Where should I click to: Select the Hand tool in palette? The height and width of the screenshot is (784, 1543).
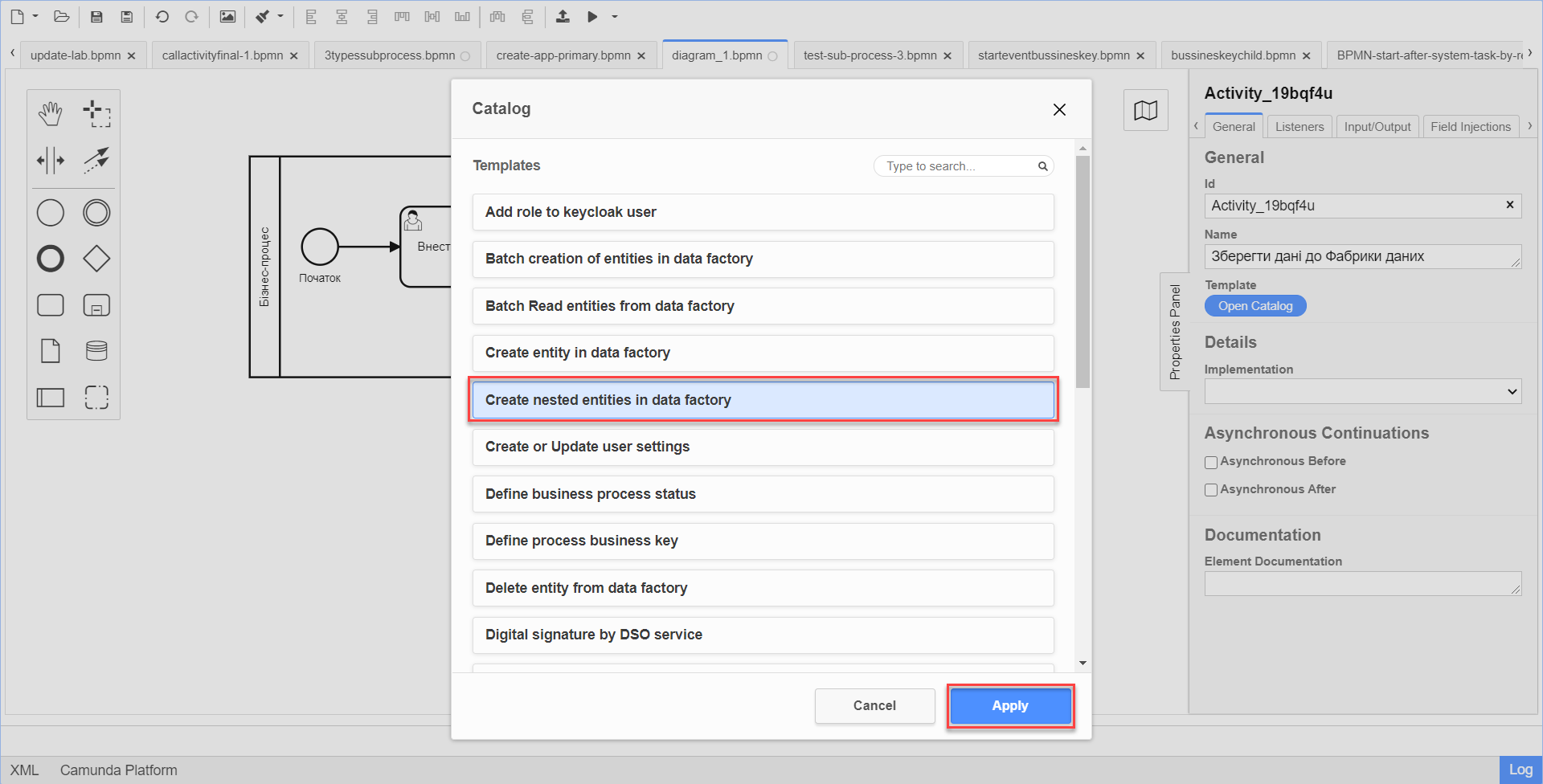coord(50,114)
